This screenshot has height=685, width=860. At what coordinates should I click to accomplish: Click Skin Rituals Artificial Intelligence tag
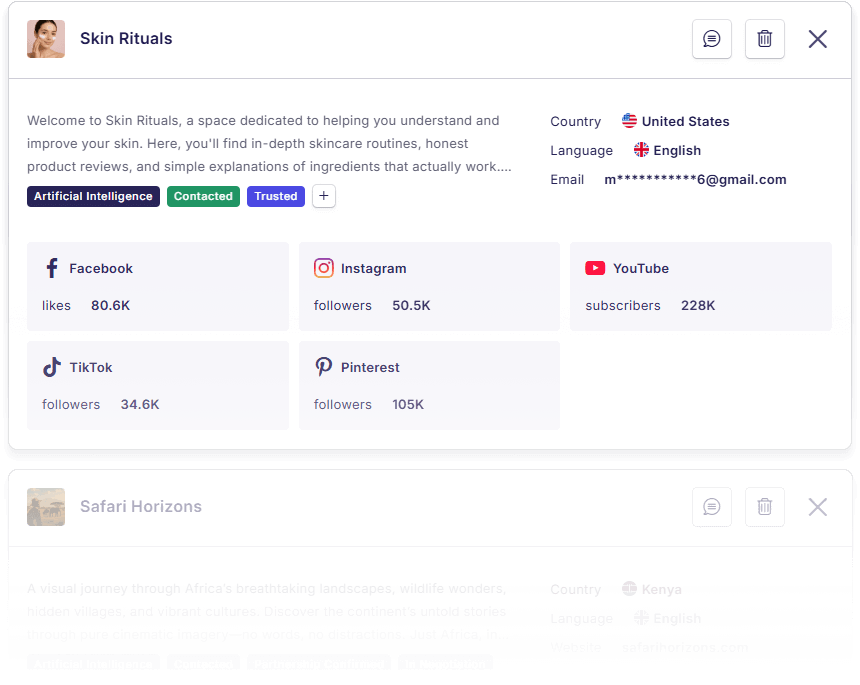tap(93, 196)
